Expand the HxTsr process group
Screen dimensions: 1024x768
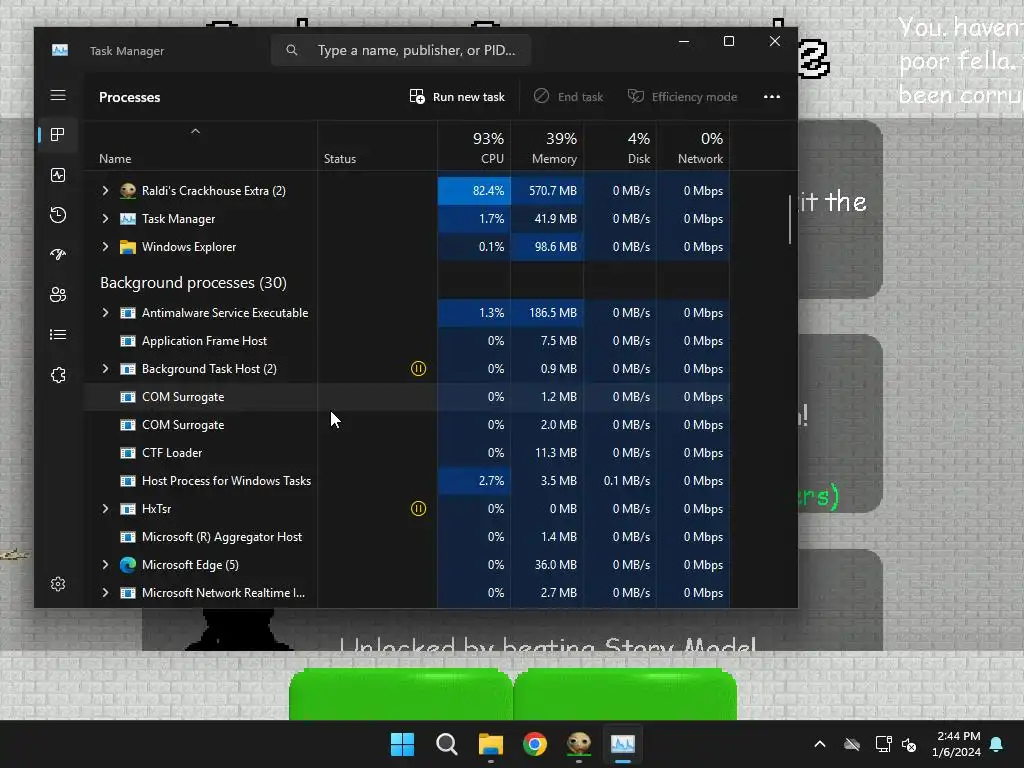[105, 509]
